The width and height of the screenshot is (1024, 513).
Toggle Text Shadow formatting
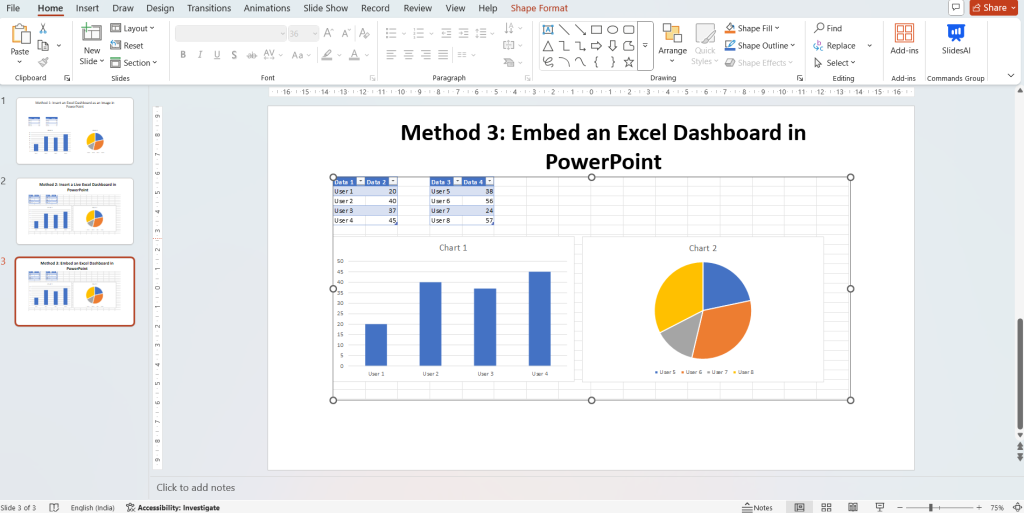(234, 55)
